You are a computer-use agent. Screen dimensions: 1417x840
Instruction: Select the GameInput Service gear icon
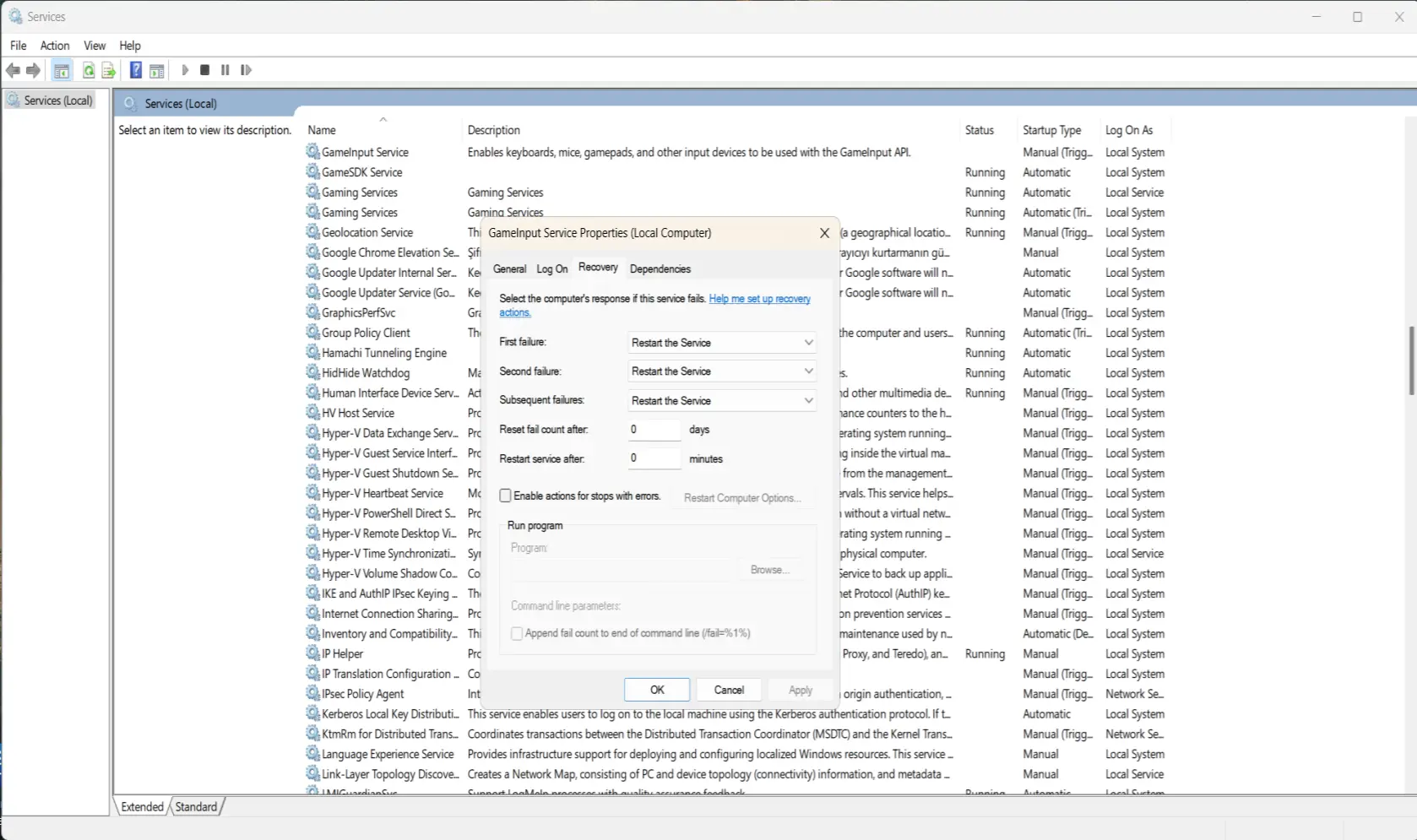tap(312, 152)
